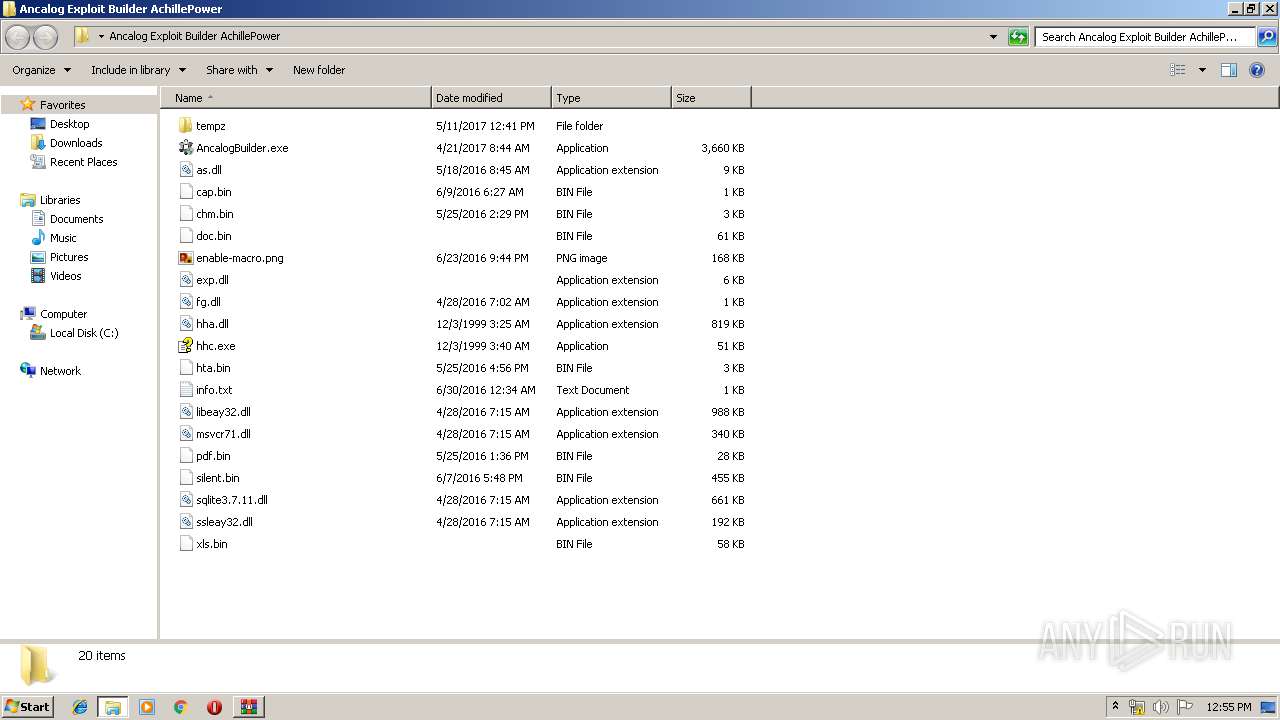
Task: Select Computer in the navigation pane
Action: 63,314
